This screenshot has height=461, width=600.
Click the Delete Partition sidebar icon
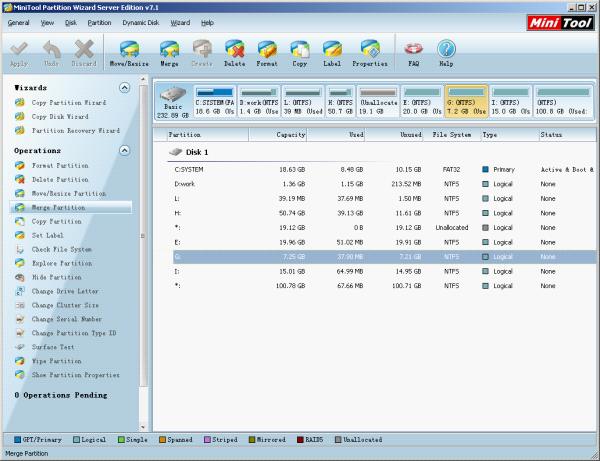point(20,179)
